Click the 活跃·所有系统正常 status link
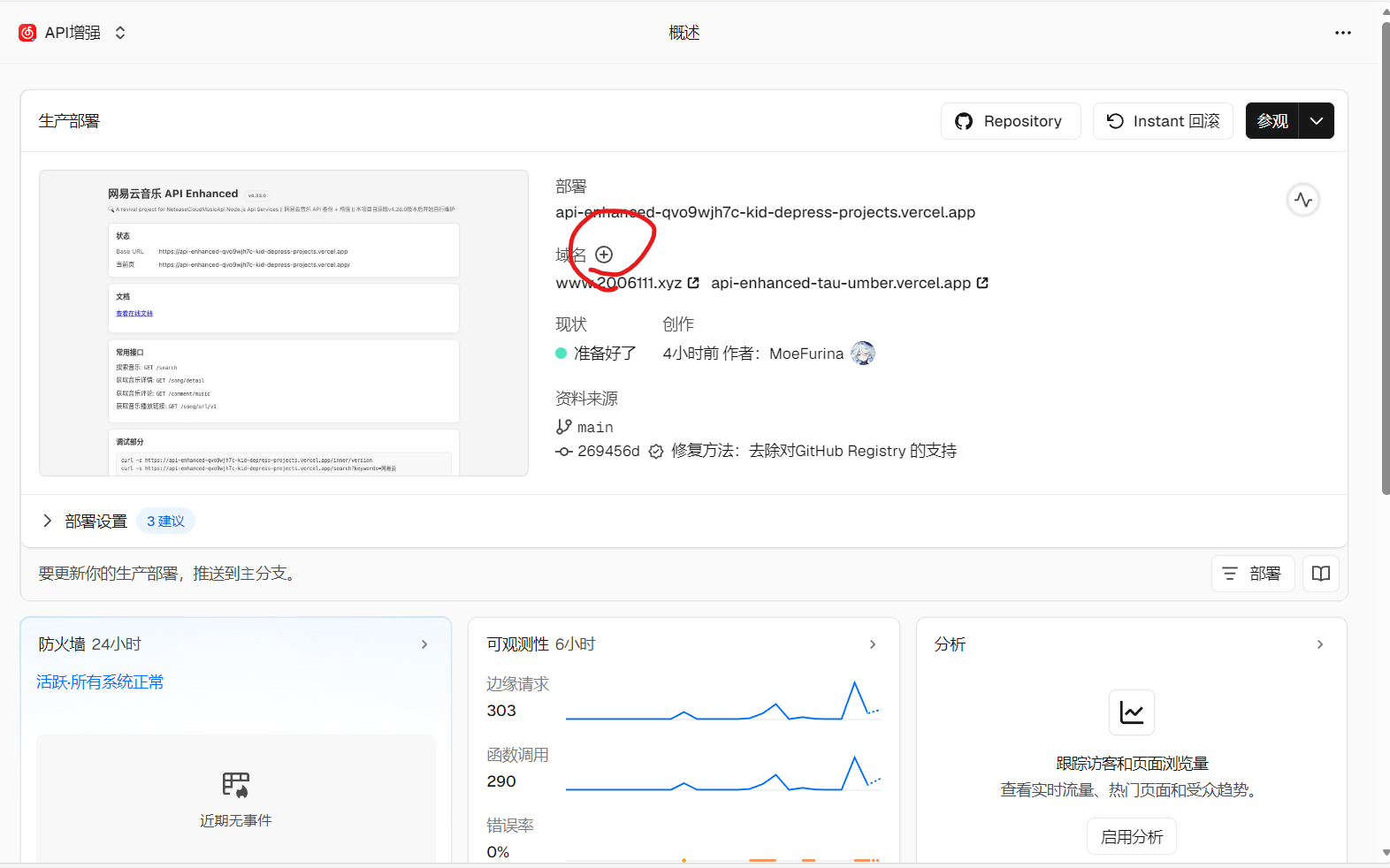The image size is (1390, 868). (x=100, y=681)
